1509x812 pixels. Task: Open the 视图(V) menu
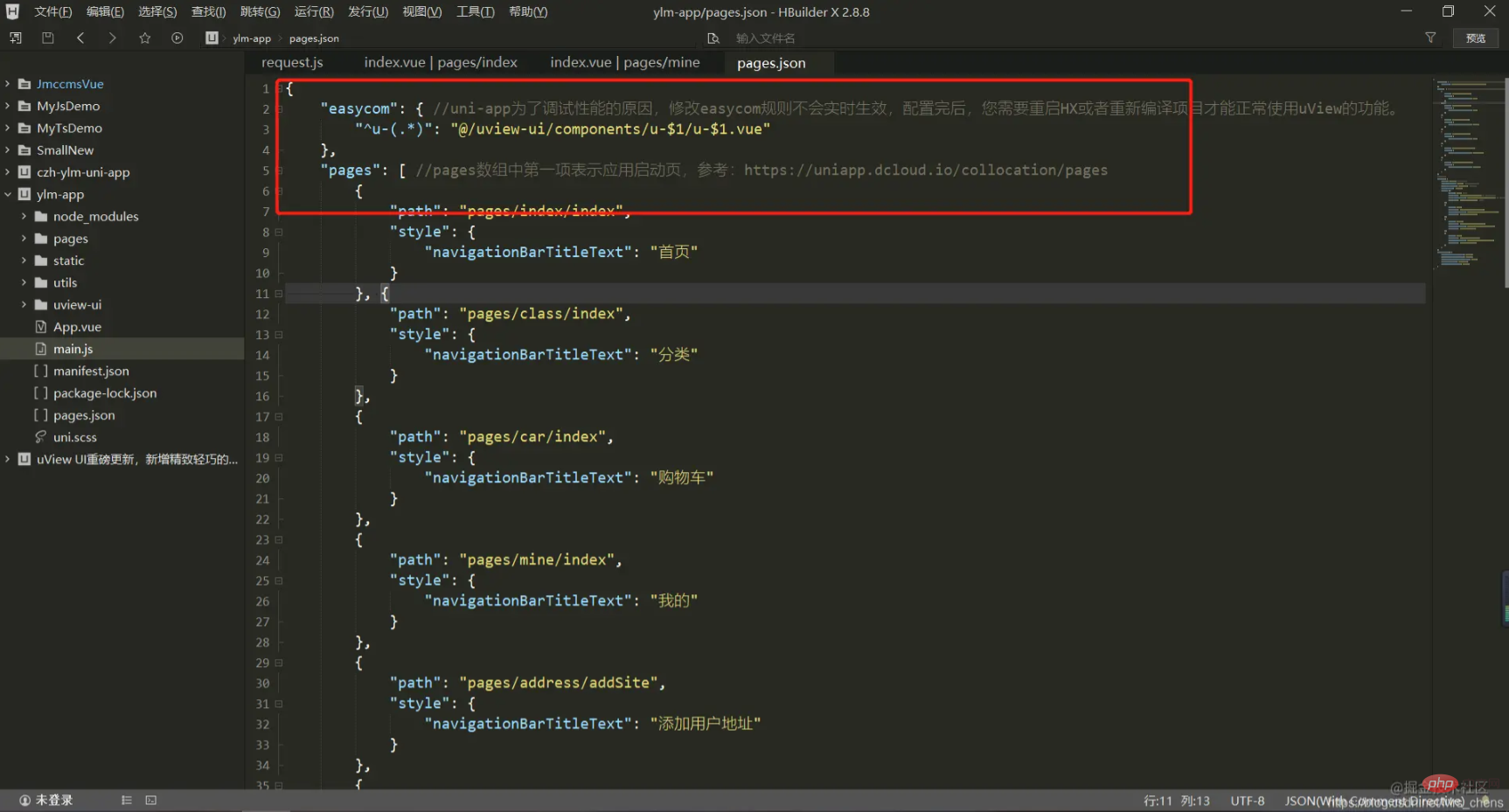pyautogui.click(x=421, y=11)
